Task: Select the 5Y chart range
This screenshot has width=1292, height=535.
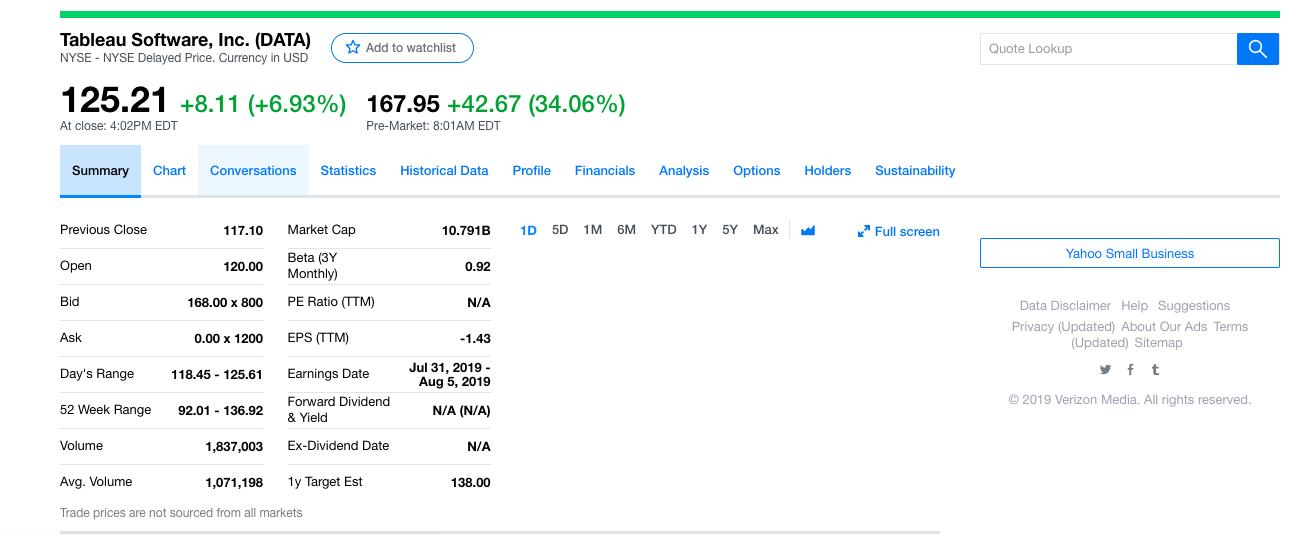Action: pos(730,230)
